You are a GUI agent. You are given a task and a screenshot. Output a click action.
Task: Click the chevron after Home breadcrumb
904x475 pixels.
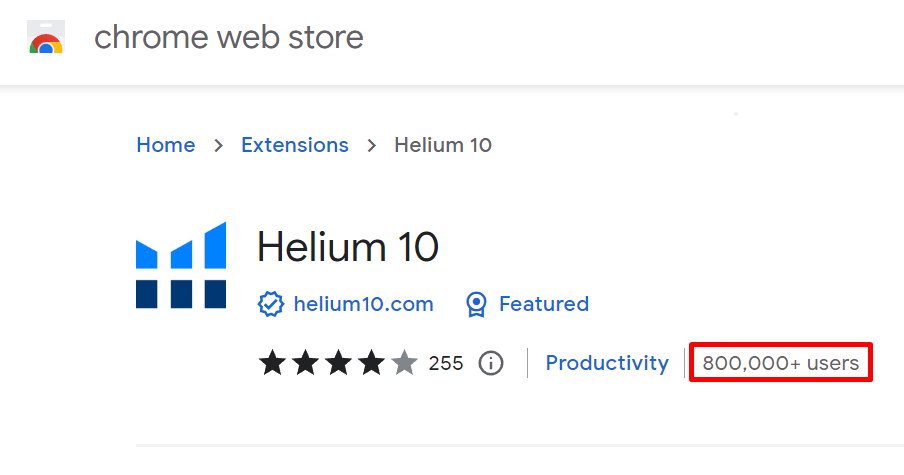pos(218,146)
